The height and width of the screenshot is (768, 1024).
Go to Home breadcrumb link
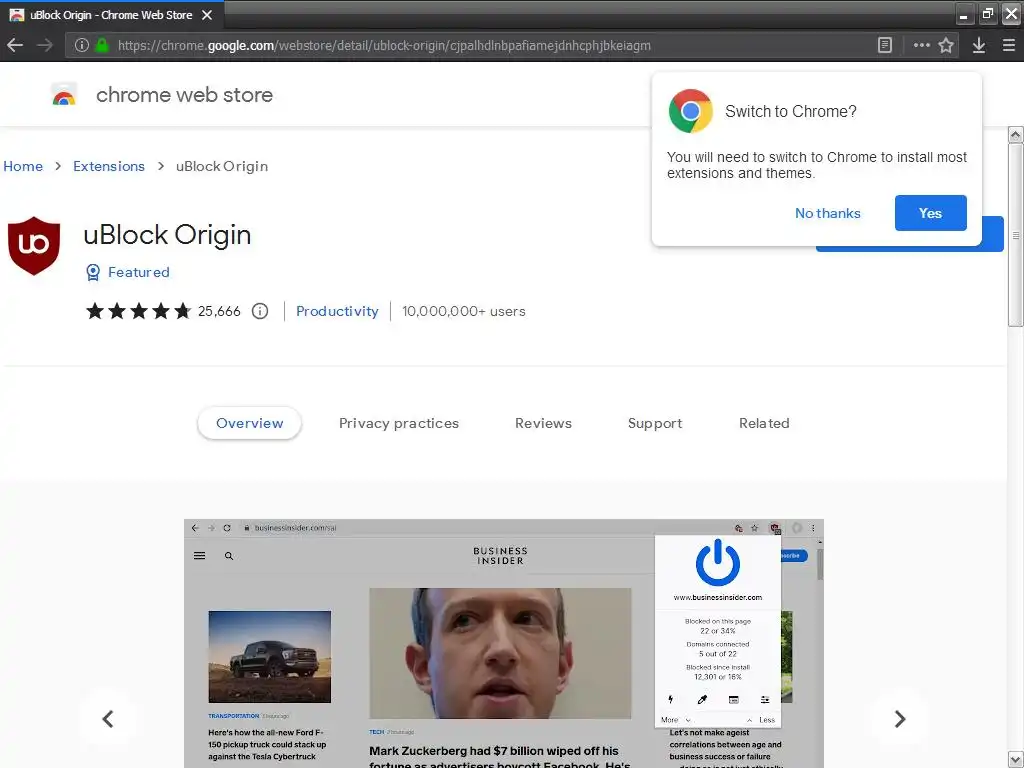point(23,166)
